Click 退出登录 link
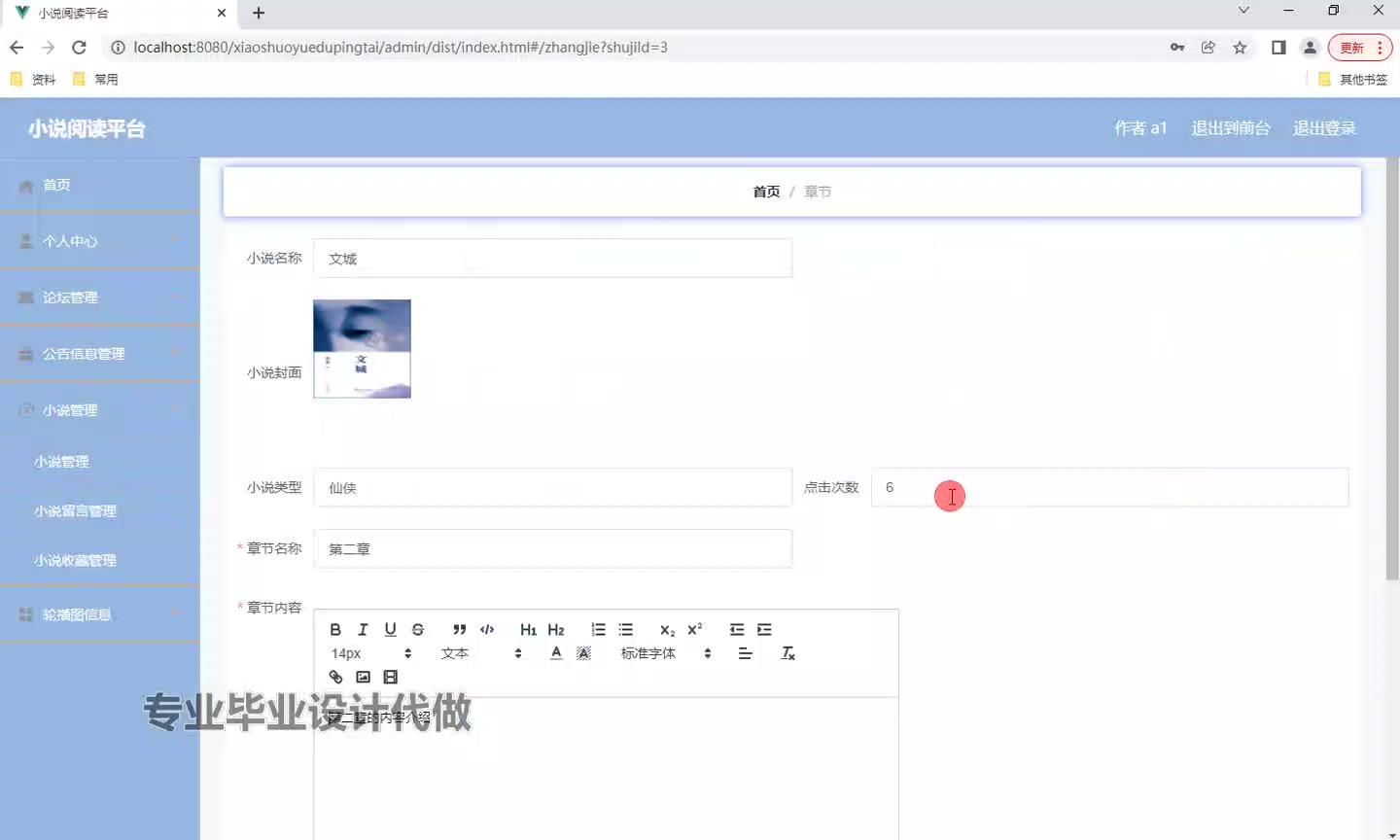The width and height of the screenshot is (1400, 840). [1324, 128]
